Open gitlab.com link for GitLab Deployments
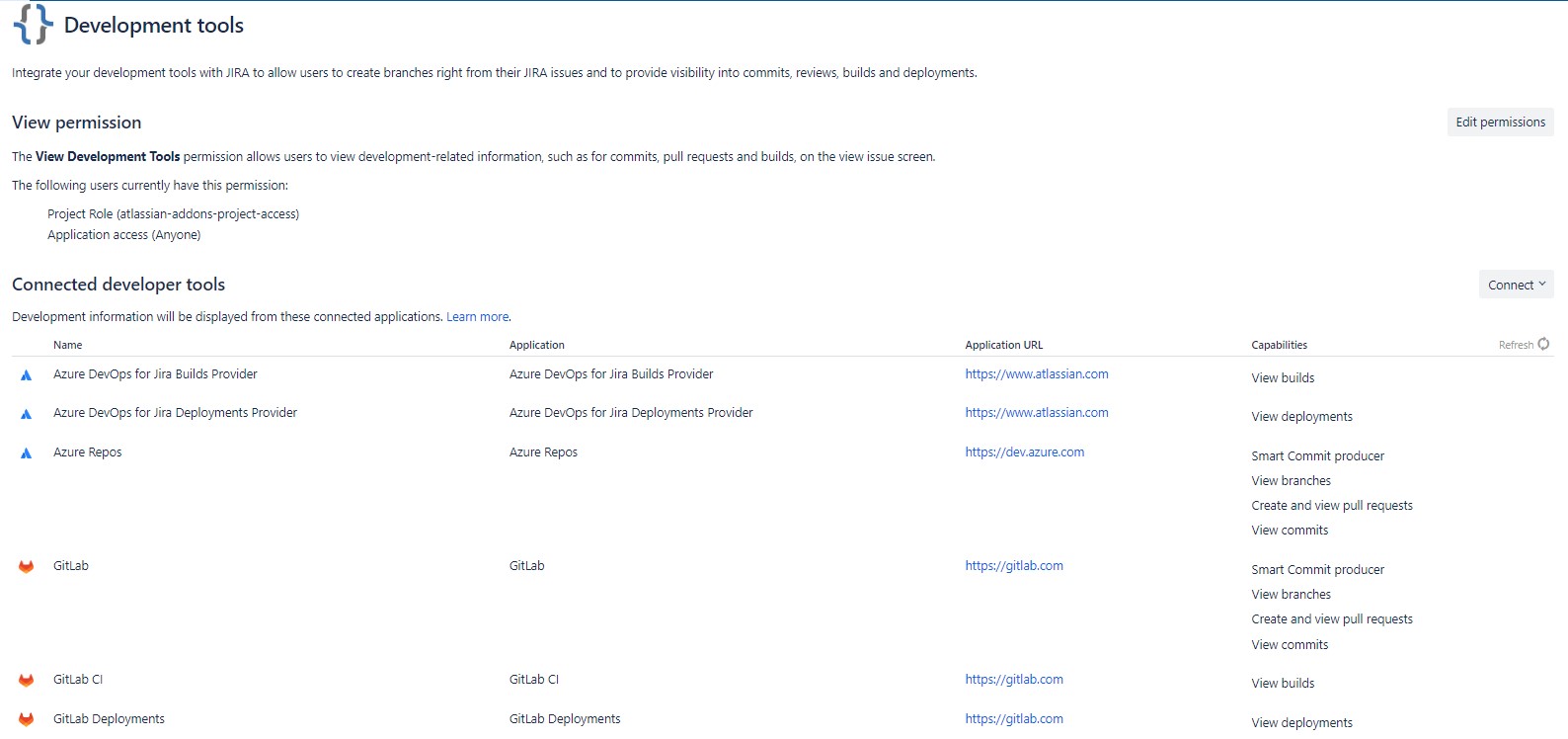 (x=1014, y=719)
